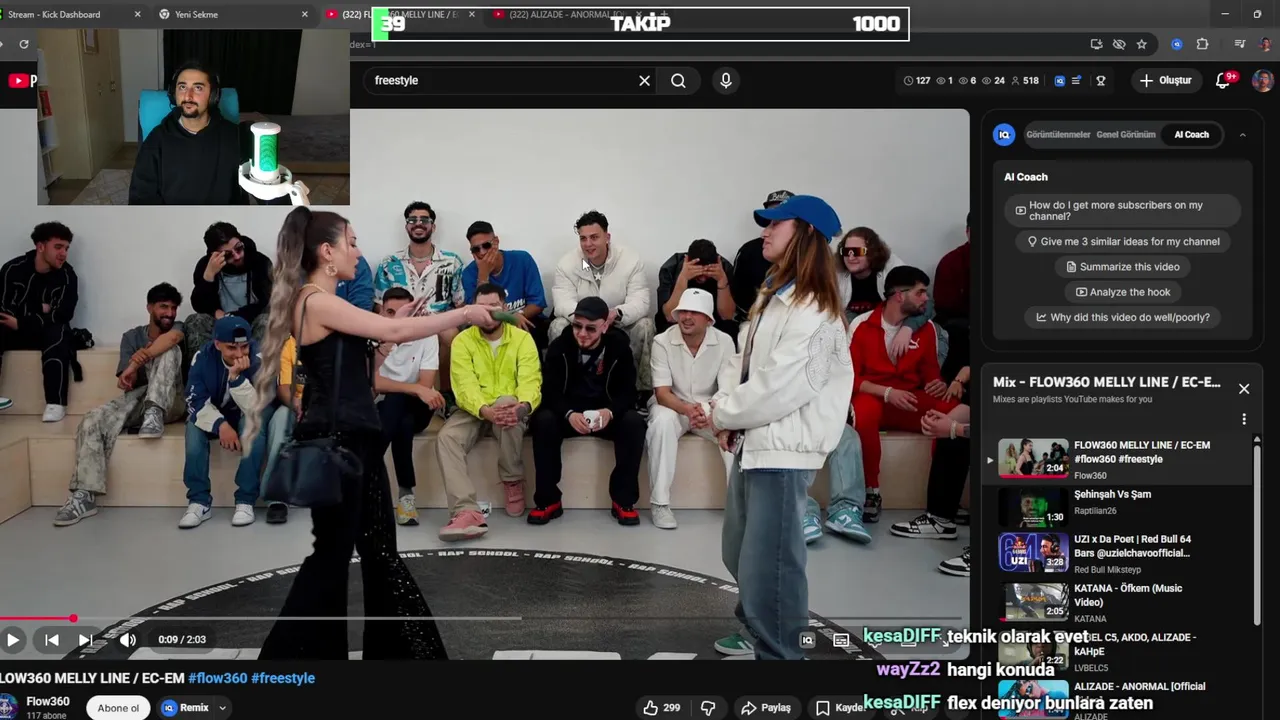Close the Kick Dashboard tab
The image size is (1280, 720).
coord(137,15)
